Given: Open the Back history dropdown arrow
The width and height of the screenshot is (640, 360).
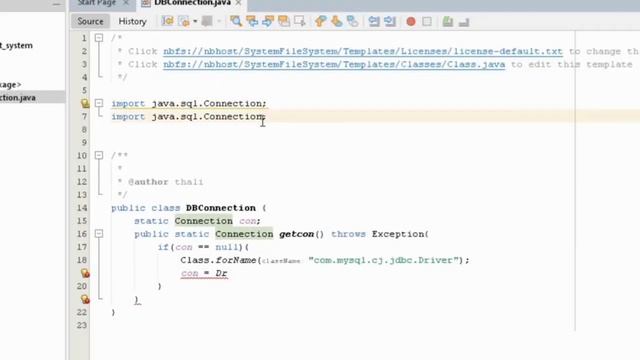Looking at the screenshot, I should point(195,21).
